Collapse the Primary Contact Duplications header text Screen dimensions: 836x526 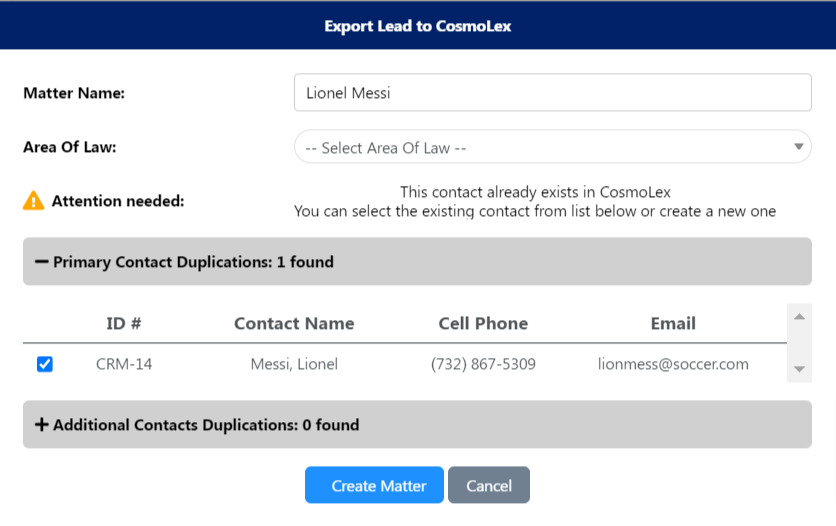pos(193,262)
